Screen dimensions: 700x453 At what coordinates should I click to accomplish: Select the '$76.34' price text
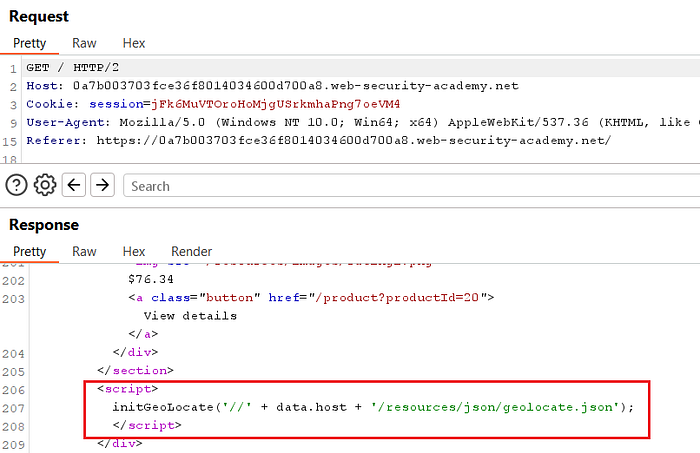point(151,279)
